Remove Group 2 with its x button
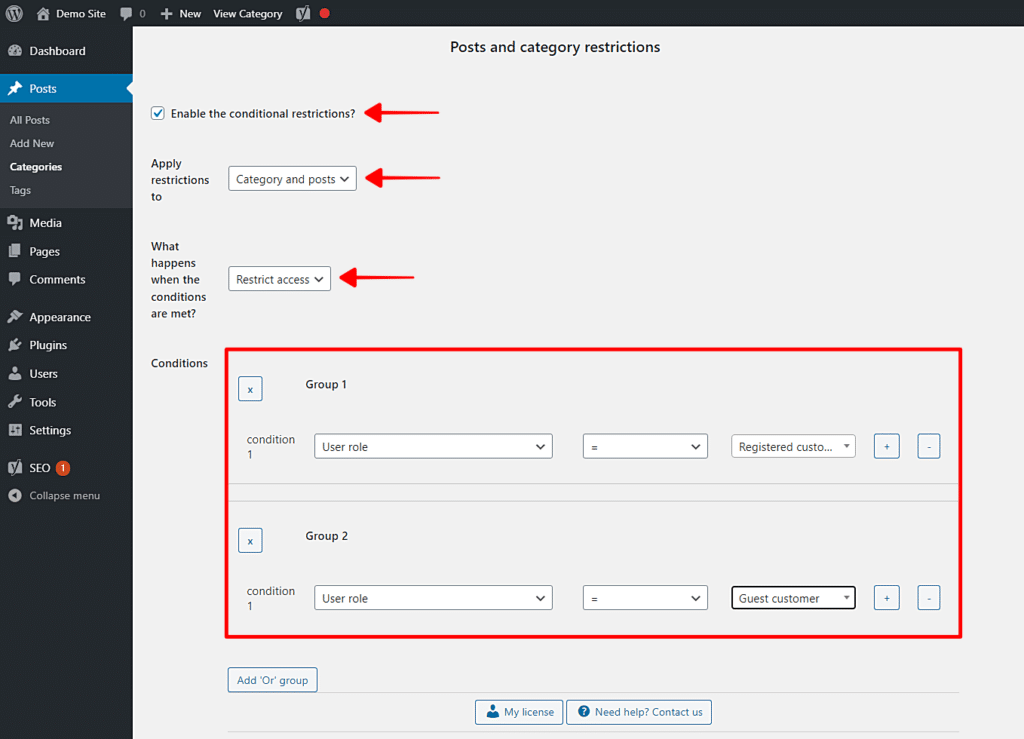1024x739 pixels. click(x=250, y=540)
